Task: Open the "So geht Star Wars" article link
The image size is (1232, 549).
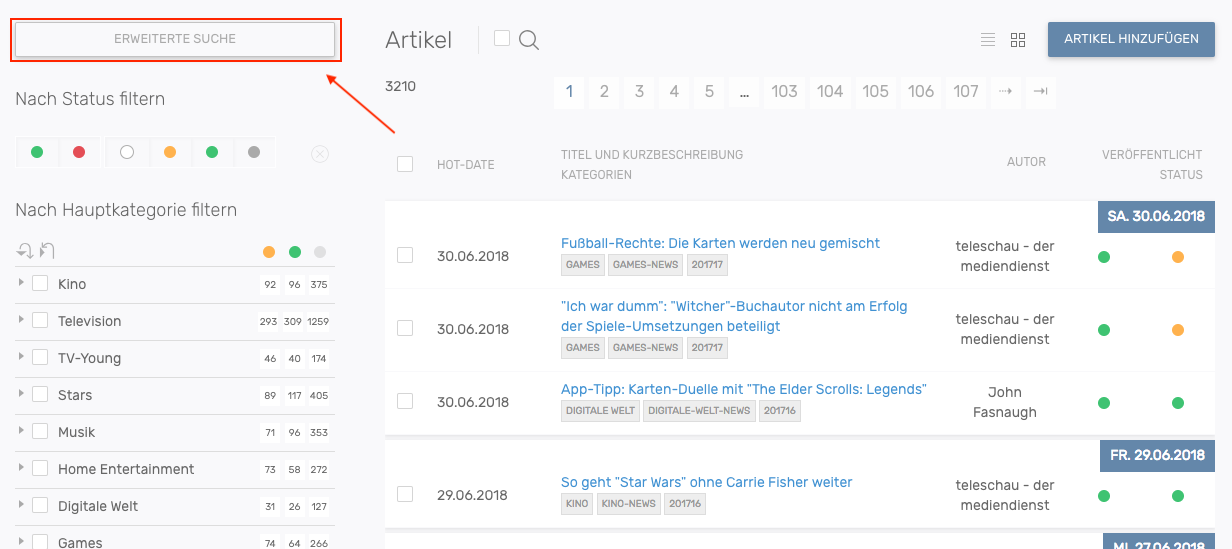Action: click(706, 482)
